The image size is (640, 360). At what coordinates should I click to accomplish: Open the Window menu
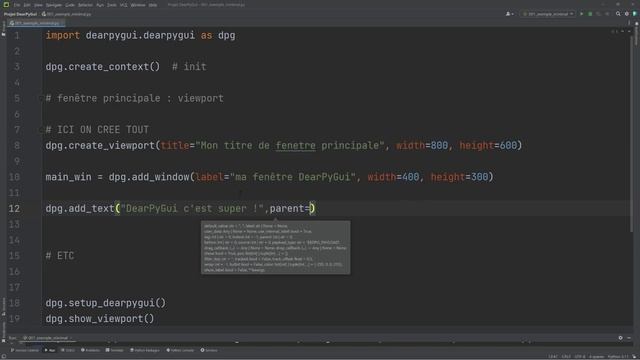[138, 5]
